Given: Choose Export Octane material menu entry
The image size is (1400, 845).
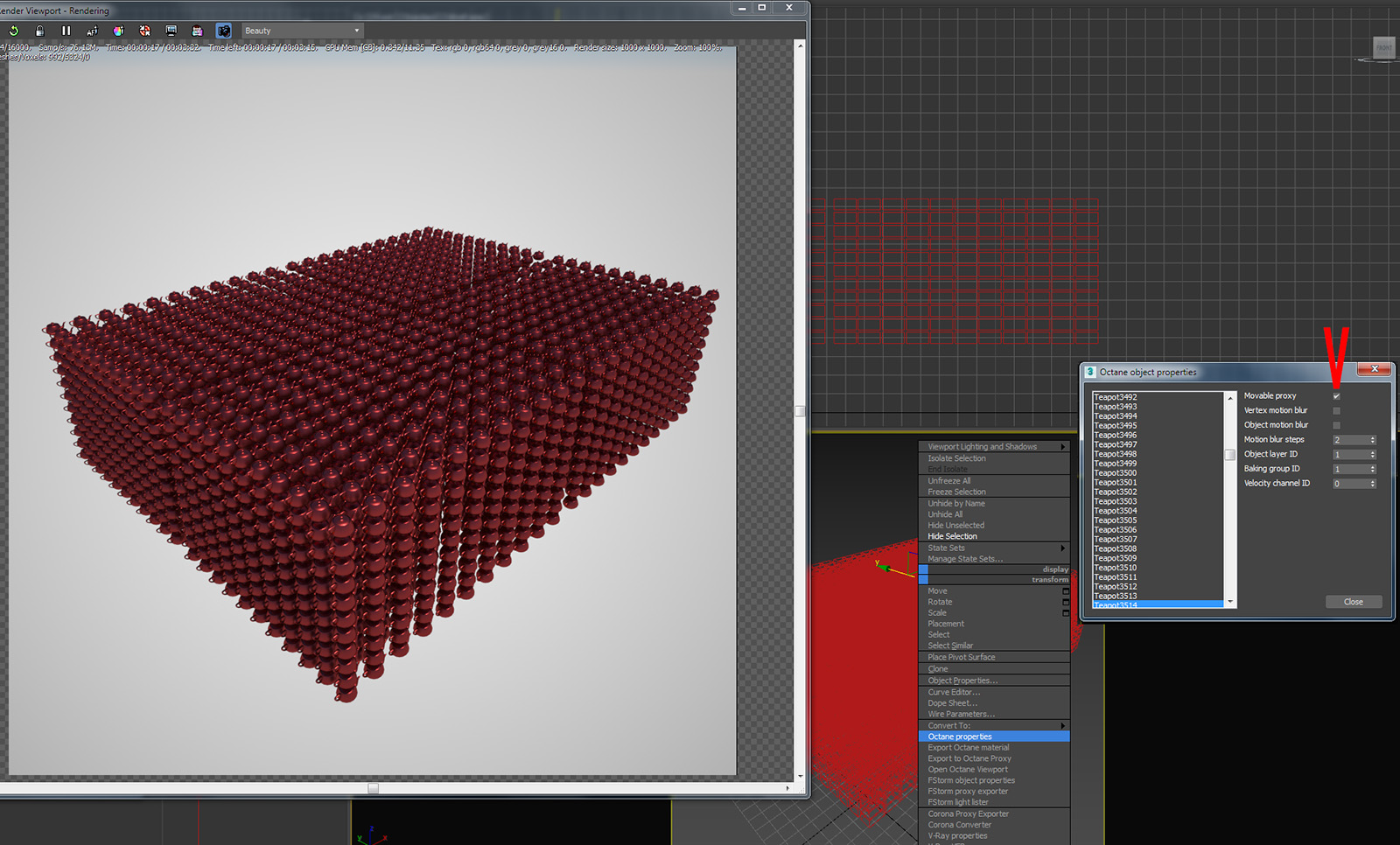Looking at the screenshot, I should point(994,748).
